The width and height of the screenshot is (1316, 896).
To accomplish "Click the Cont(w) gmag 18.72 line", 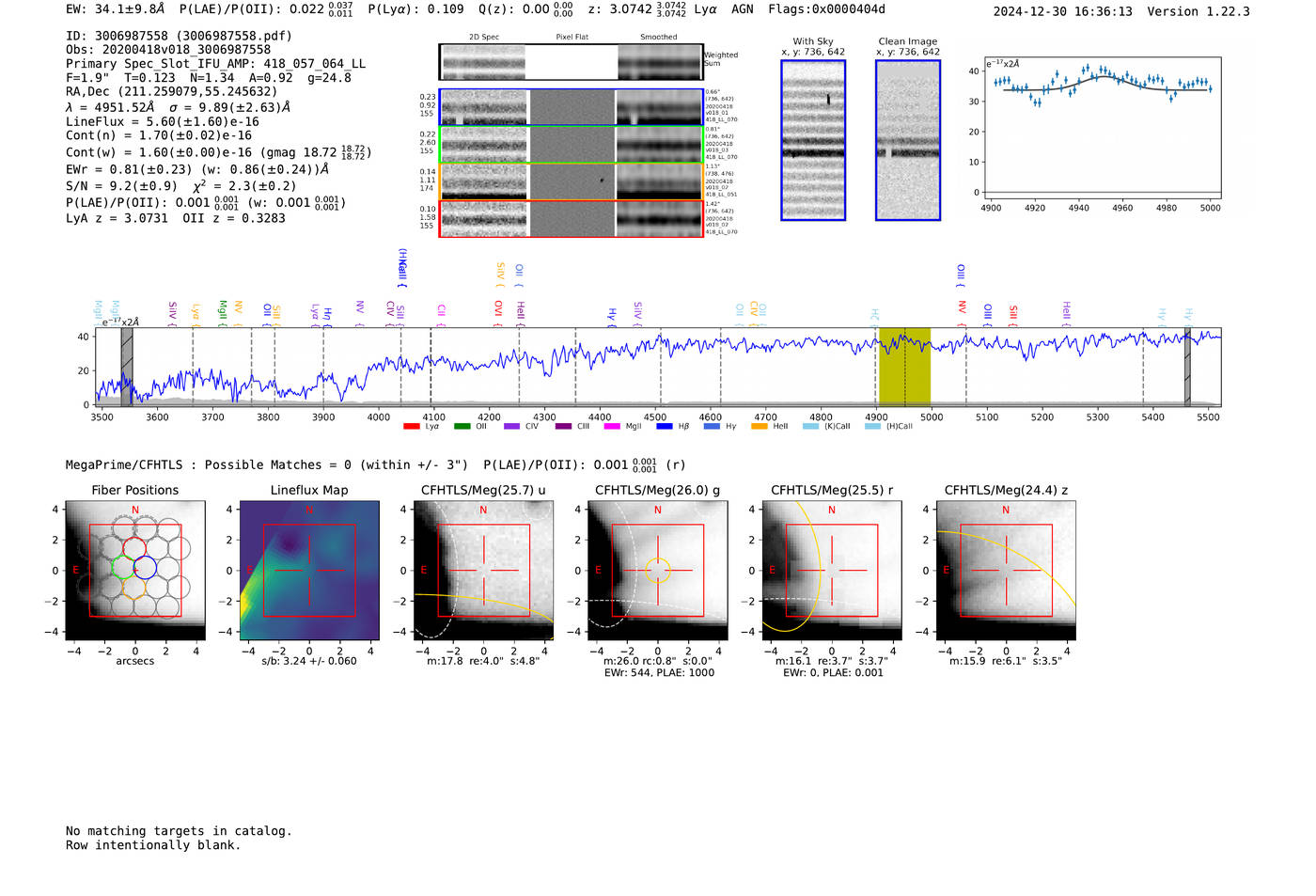I will pyautogui.click(x=218, y=152).
